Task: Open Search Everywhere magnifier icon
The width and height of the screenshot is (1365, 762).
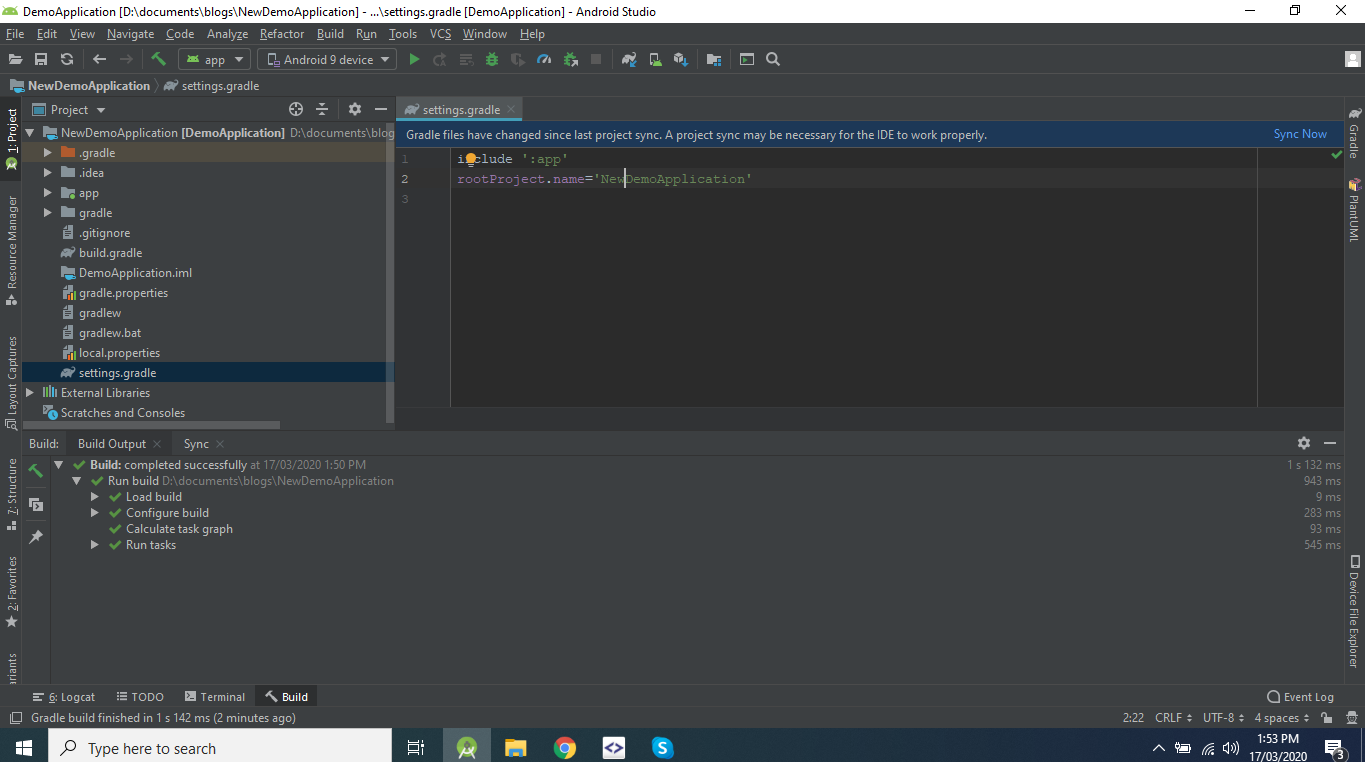Action: point(773,60)
